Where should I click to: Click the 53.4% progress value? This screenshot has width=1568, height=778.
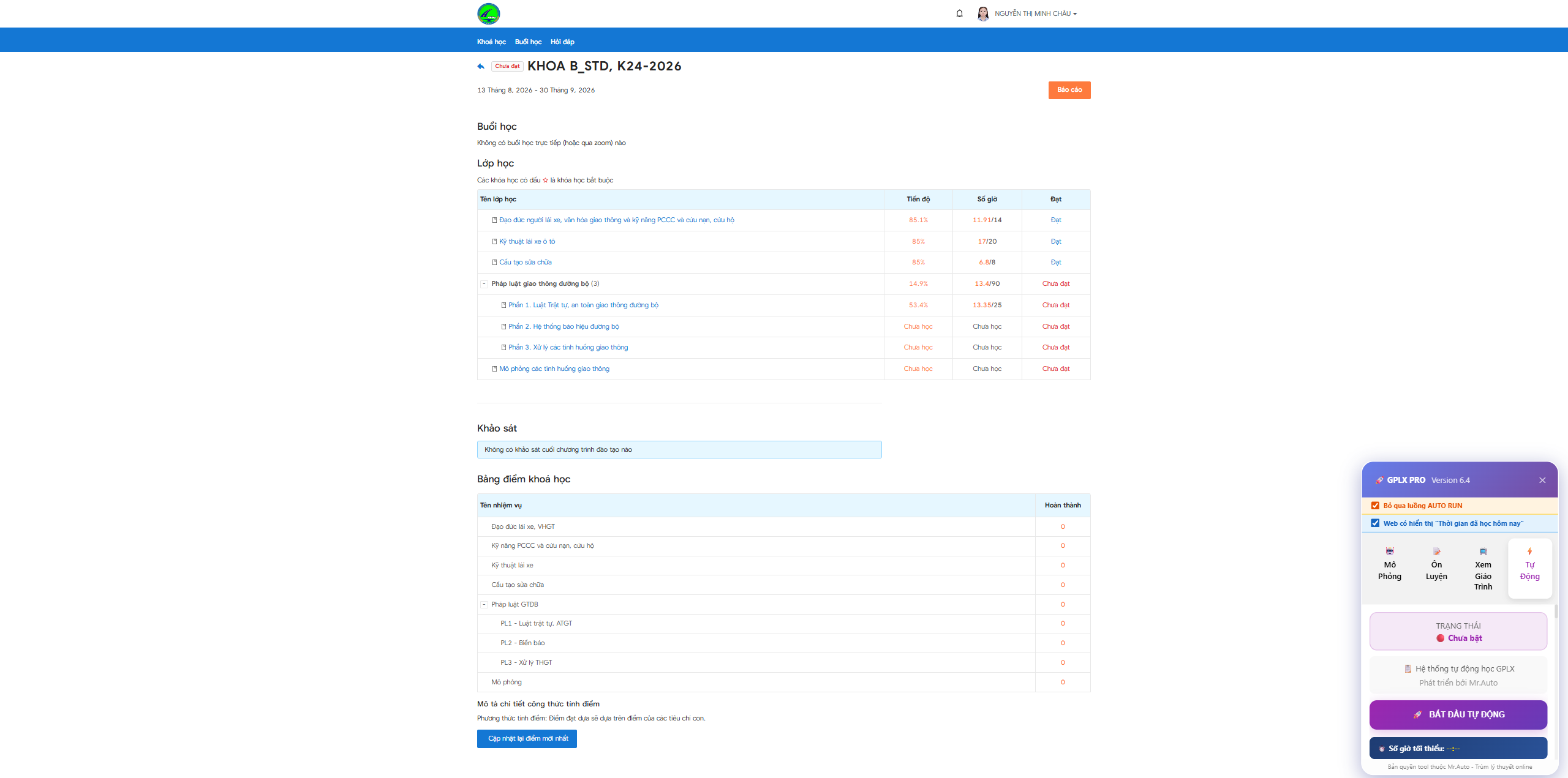[x=918, y=305]
